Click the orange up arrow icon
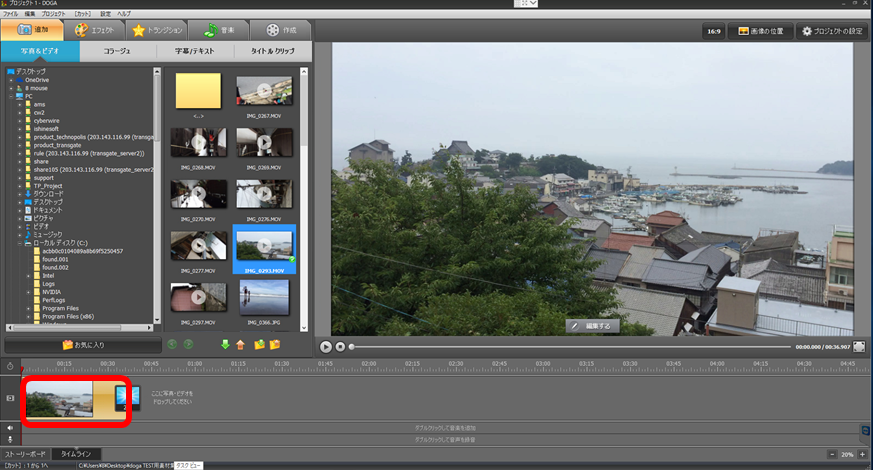Viewport: 873px width, 470px height. [x=240, y=344]
